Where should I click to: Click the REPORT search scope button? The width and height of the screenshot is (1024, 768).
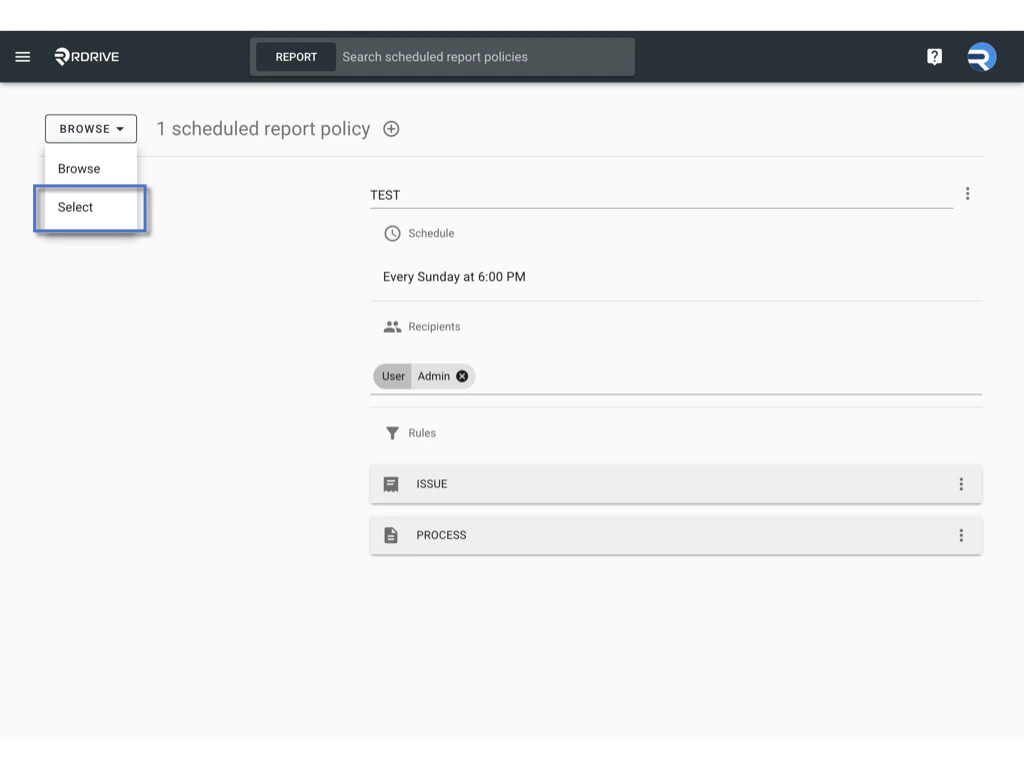295,56
